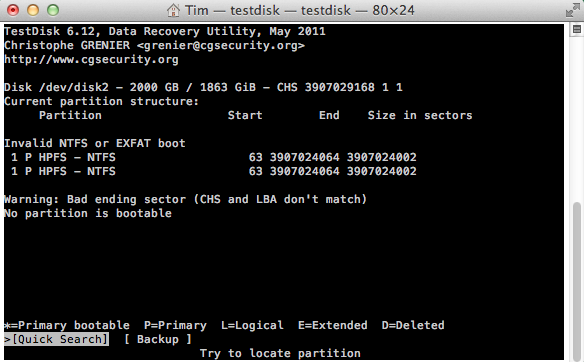584x362 pixels.
Task: Click the home folder icon in title bar
Action: pos(173,10)
